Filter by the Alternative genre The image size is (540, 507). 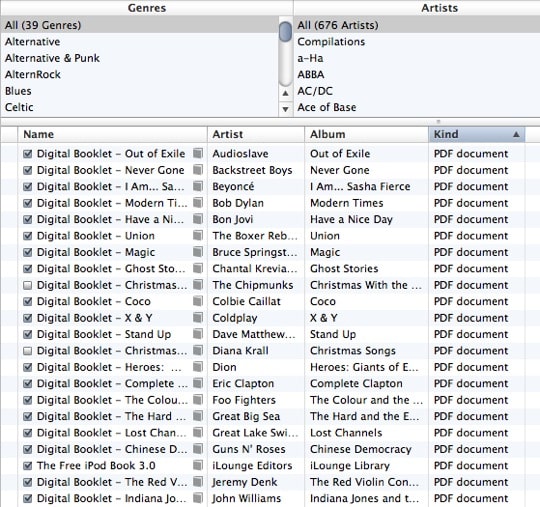pos(139,42)
